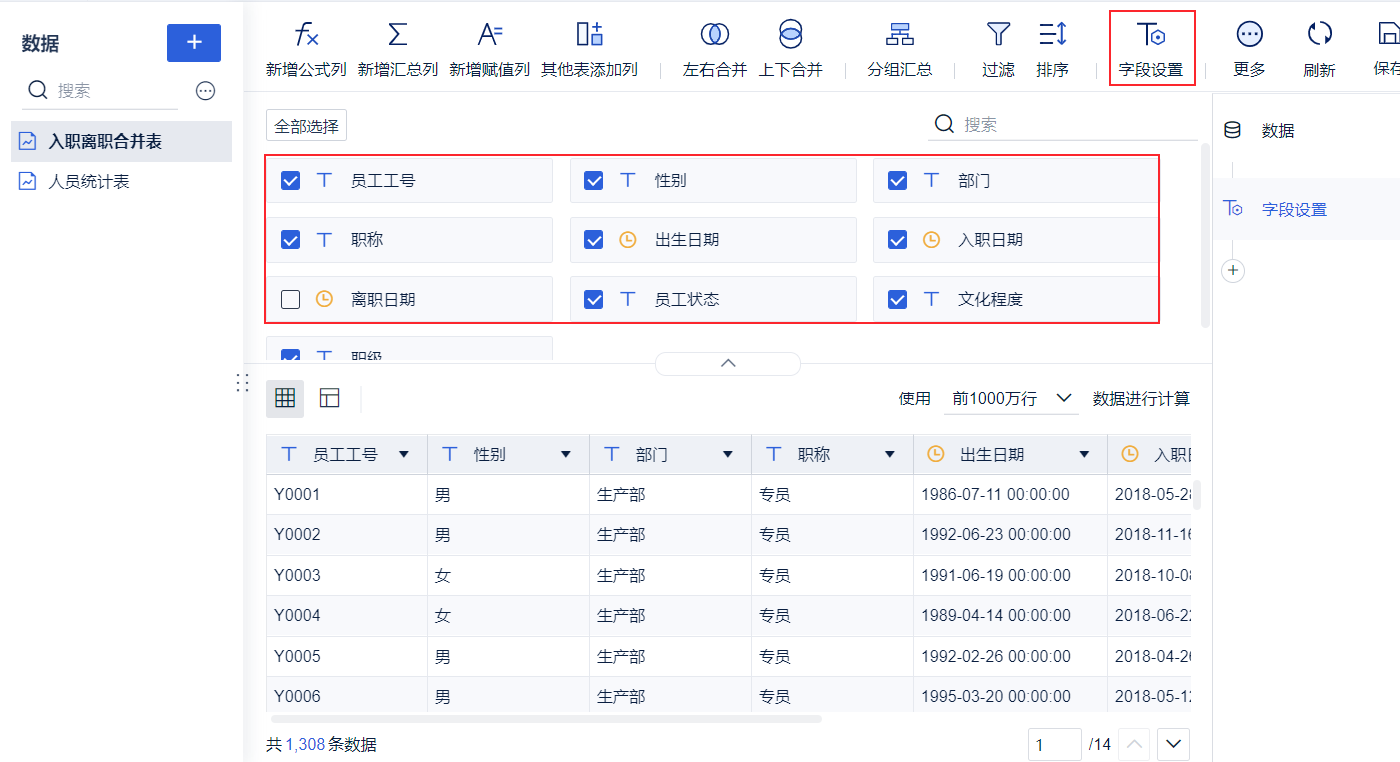Select 人员统计表 in the data list

(89, 182)
